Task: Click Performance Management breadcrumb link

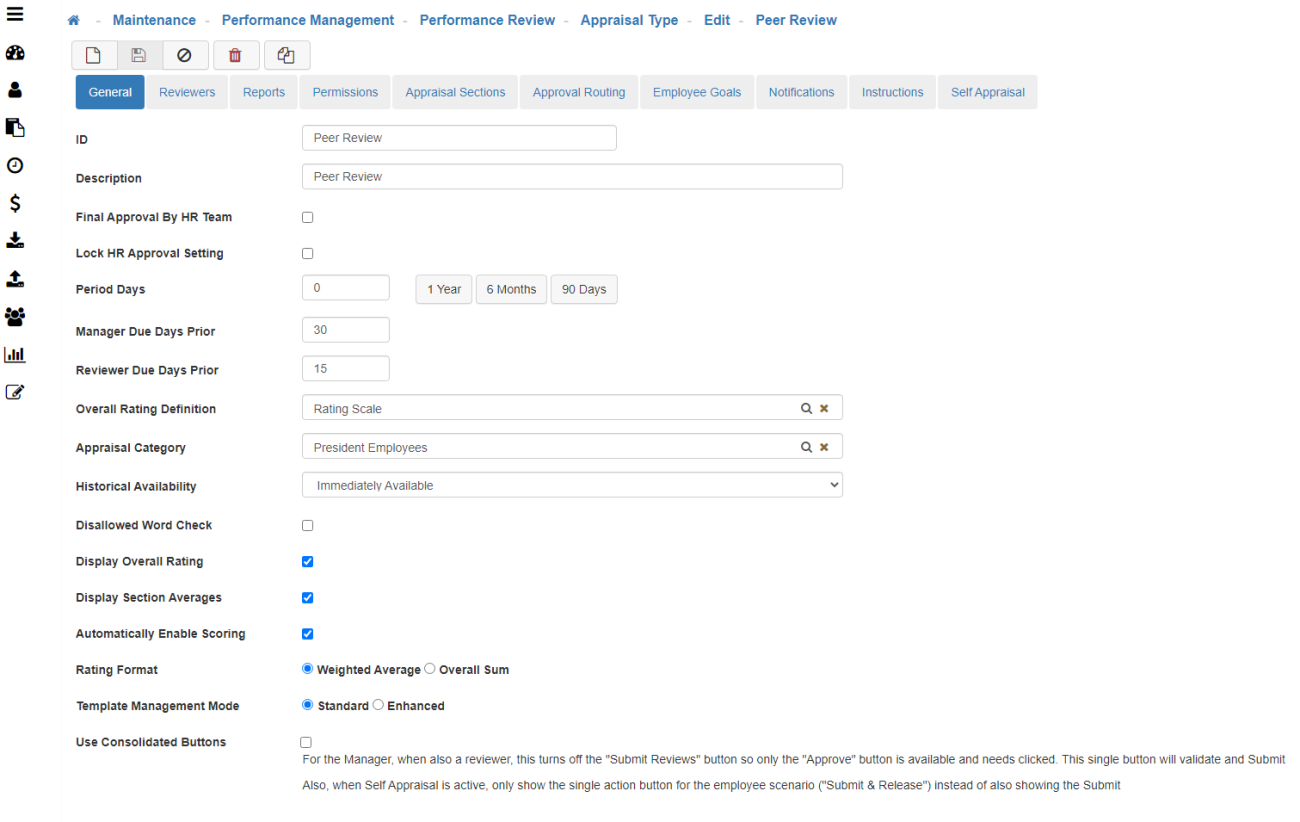Action: point(308,20)
